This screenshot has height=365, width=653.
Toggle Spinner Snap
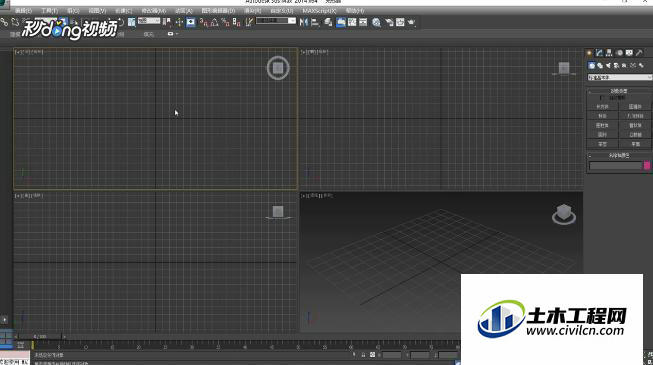click(237, 22)
